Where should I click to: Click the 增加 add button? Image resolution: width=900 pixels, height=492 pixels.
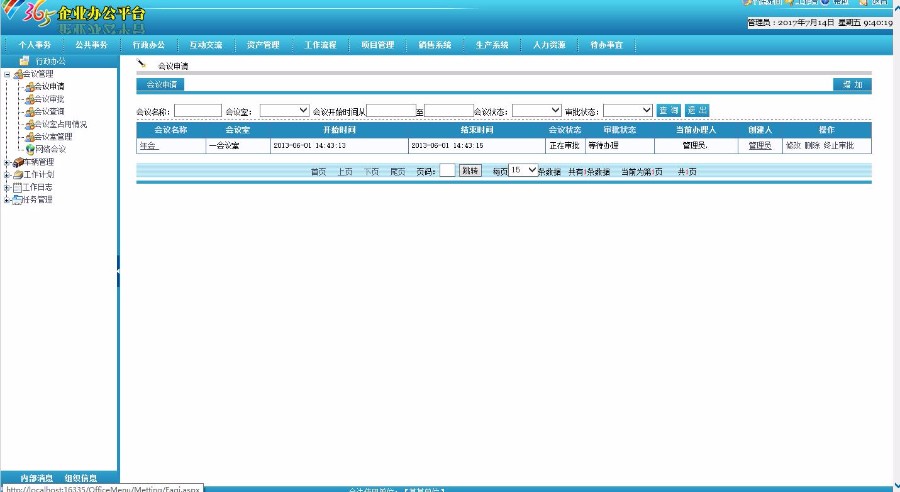(x=852, y=84)
